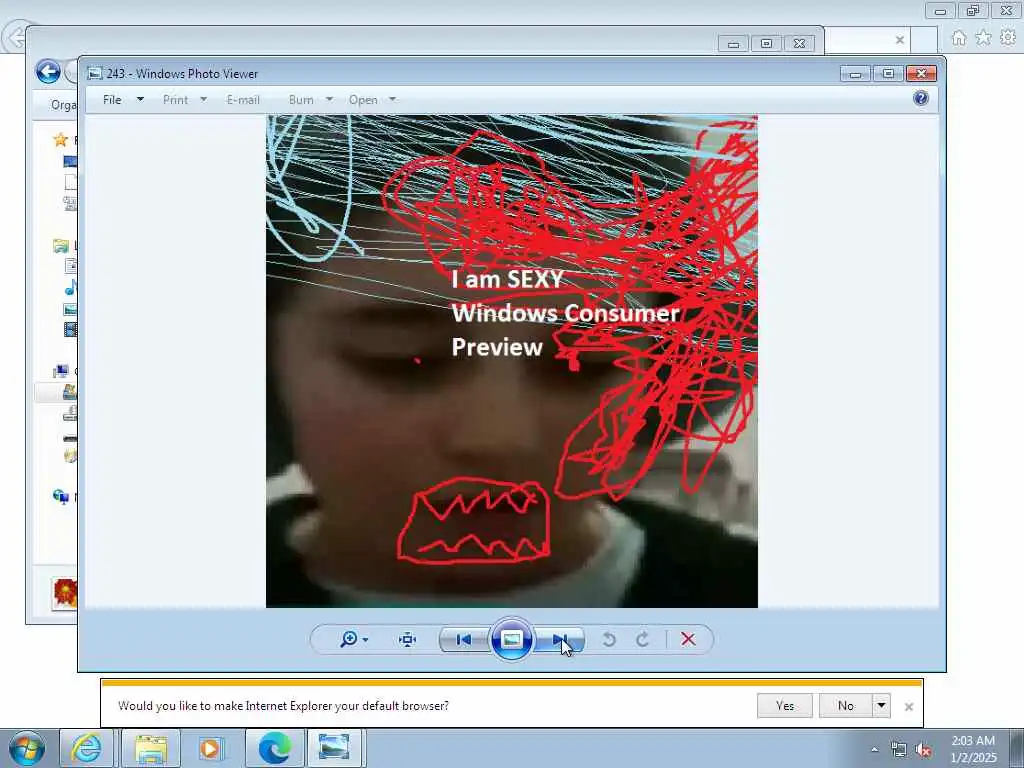Image resolution: width=1024 pixels, height=768 pixels.
Task: Open the File menu
Action: pyautogui.click(x=112, y=100)
